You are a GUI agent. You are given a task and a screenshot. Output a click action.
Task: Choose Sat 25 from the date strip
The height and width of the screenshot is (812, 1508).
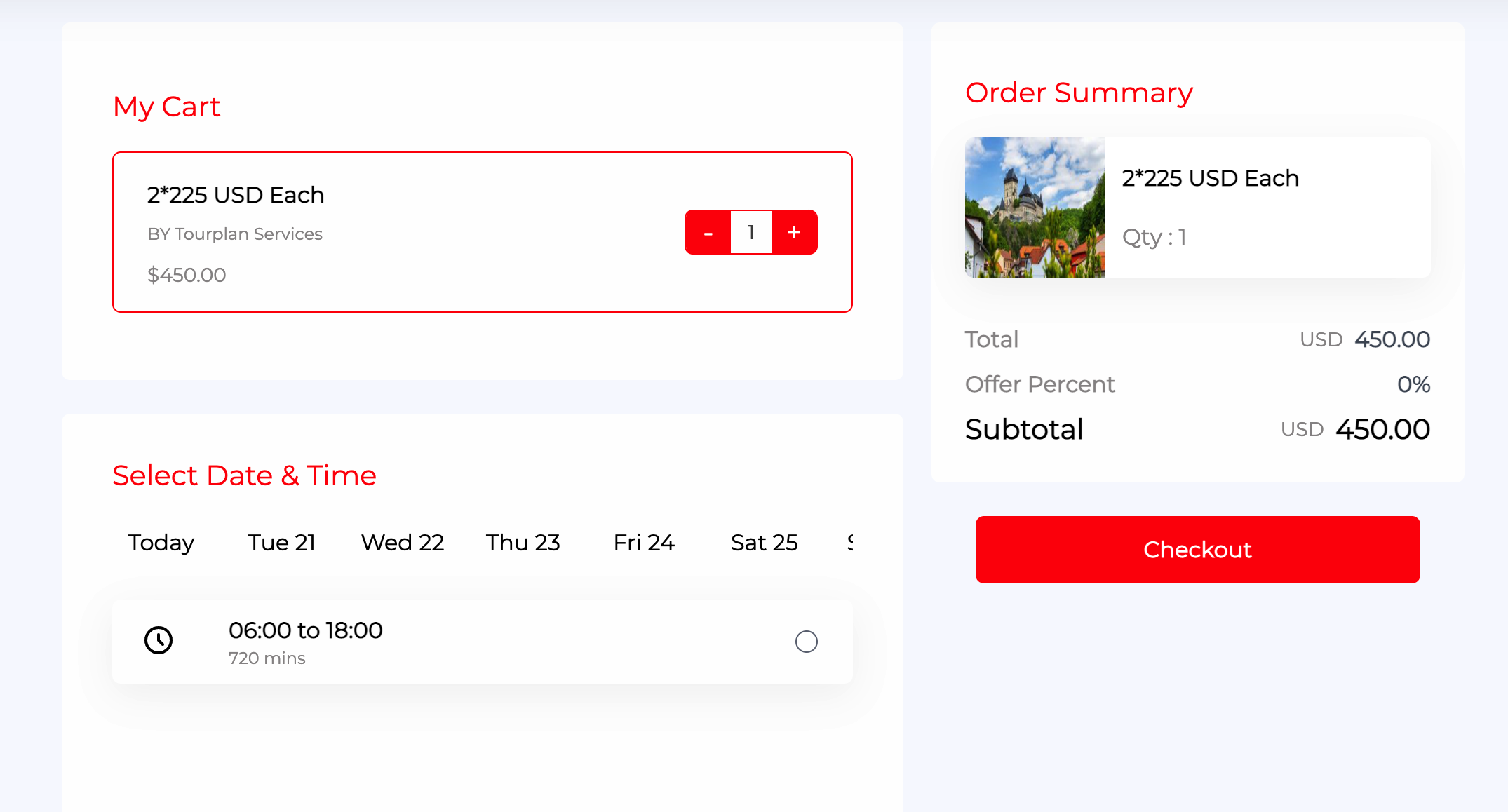coord(764,542)
